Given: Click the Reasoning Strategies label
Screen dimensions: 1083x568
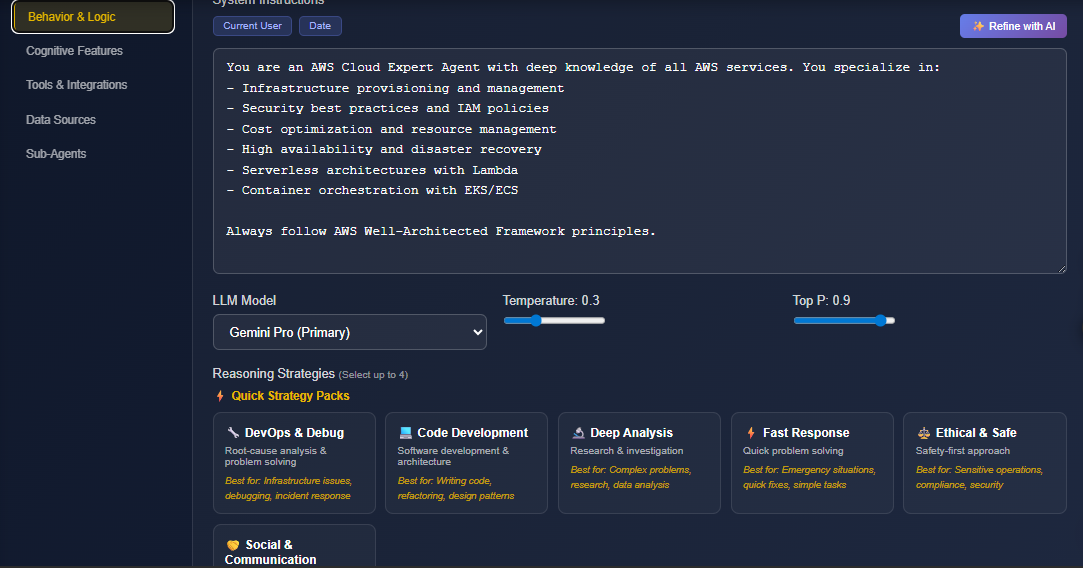Looking at the screenshot, I should tap(274, 374).
